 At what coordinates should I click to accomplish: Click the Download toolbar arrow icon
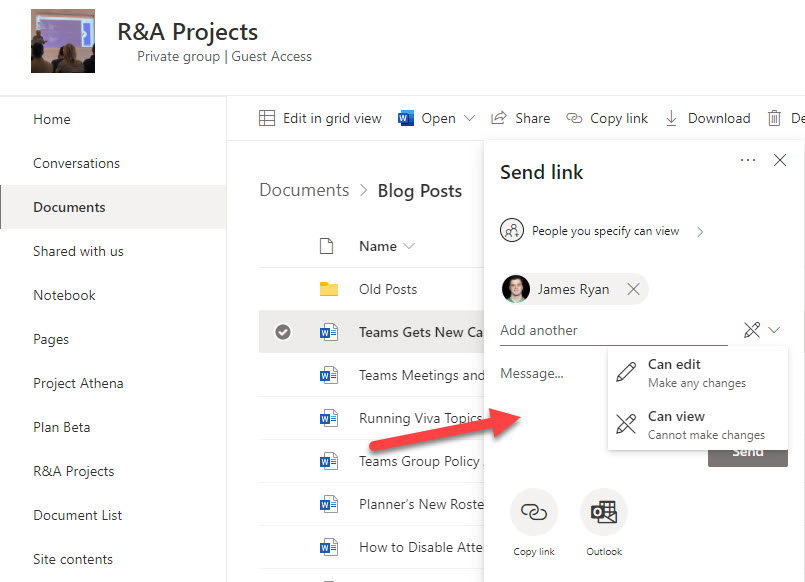pos(671,118)
